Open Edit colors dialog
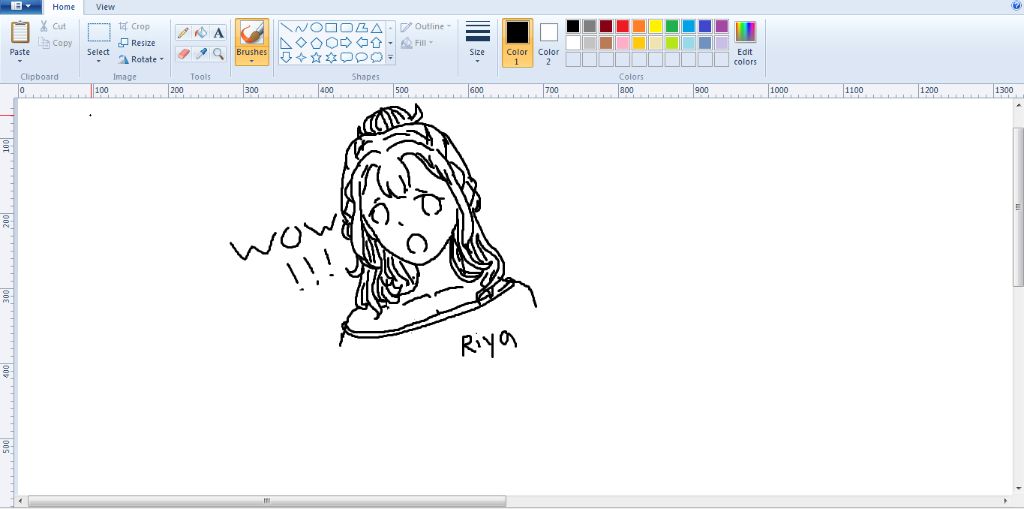Viewport: 1024px width, 509px height. point(745,42)
